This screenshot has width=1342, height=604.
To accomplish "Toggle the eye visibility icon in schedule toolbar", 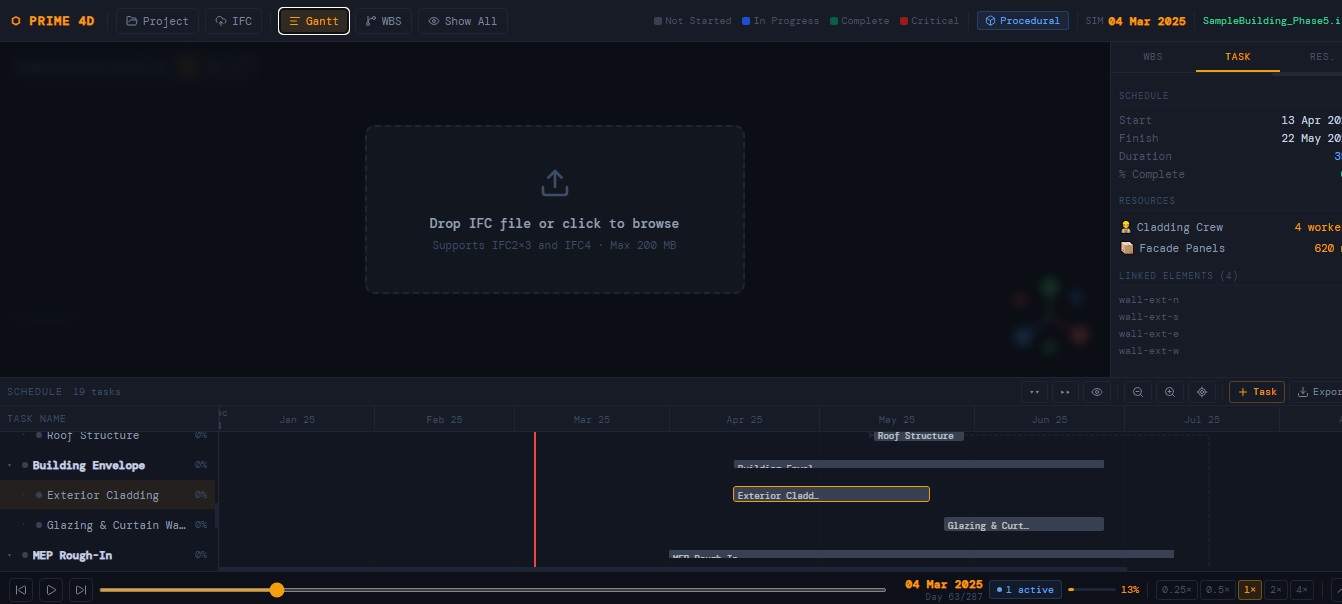I will 1097,392.
